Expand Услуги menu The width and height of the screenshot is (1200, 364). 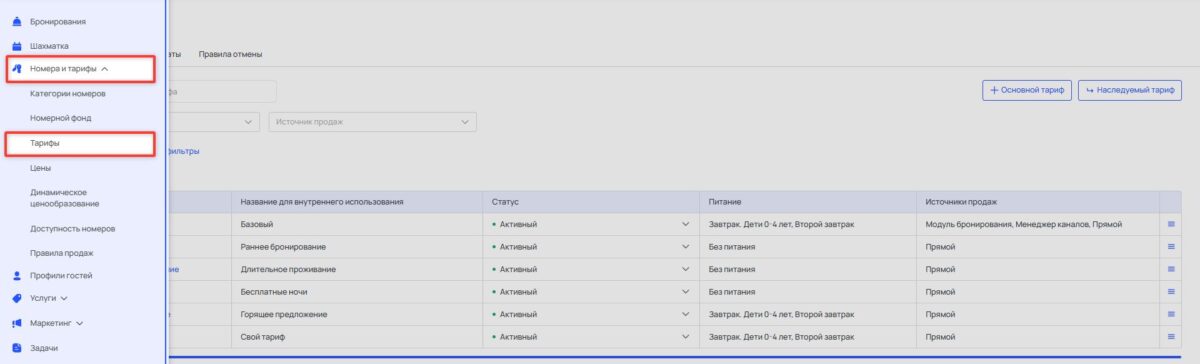coord(49,298)
